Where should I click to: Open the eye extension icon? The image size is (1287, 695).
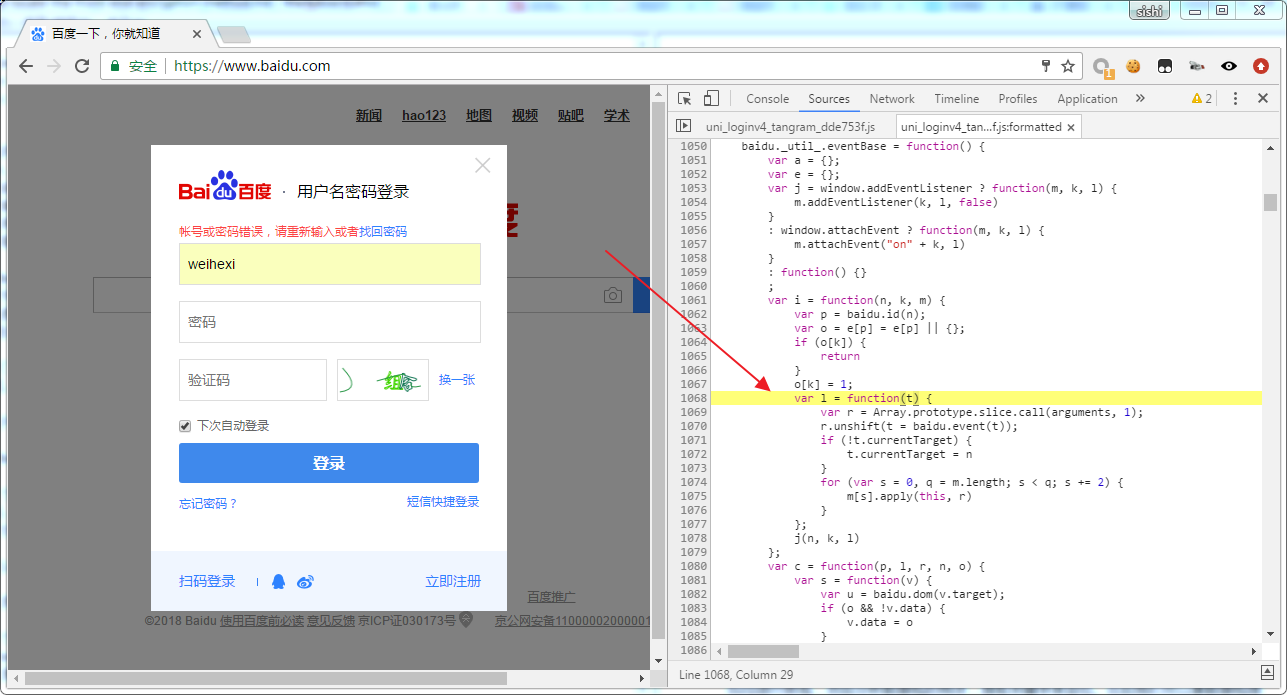click(1229, 66)
